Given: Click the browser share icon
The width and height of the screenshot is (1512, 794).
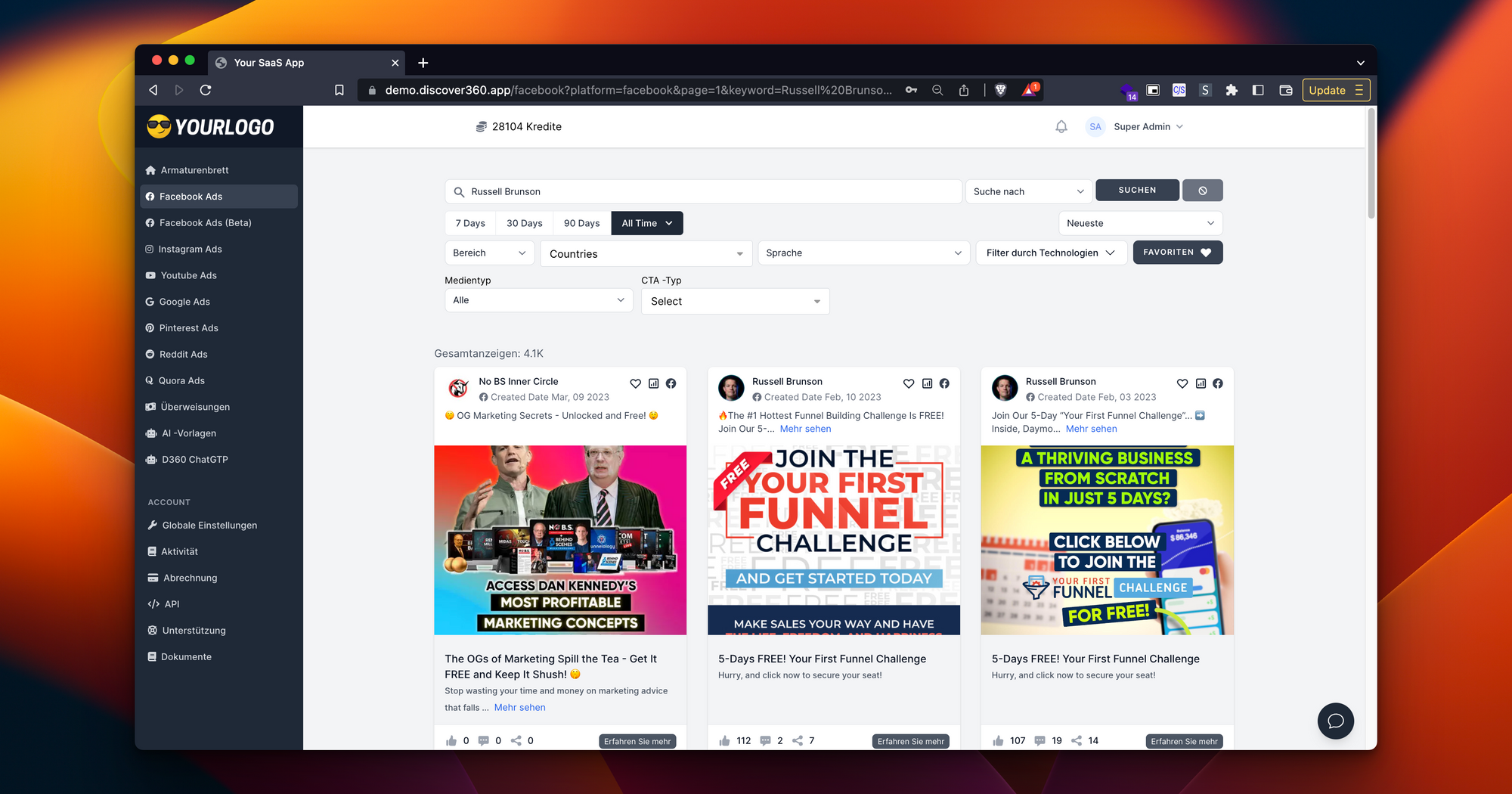Looking at the screenshot, I should pyautogui.click(x=964, y=90).
